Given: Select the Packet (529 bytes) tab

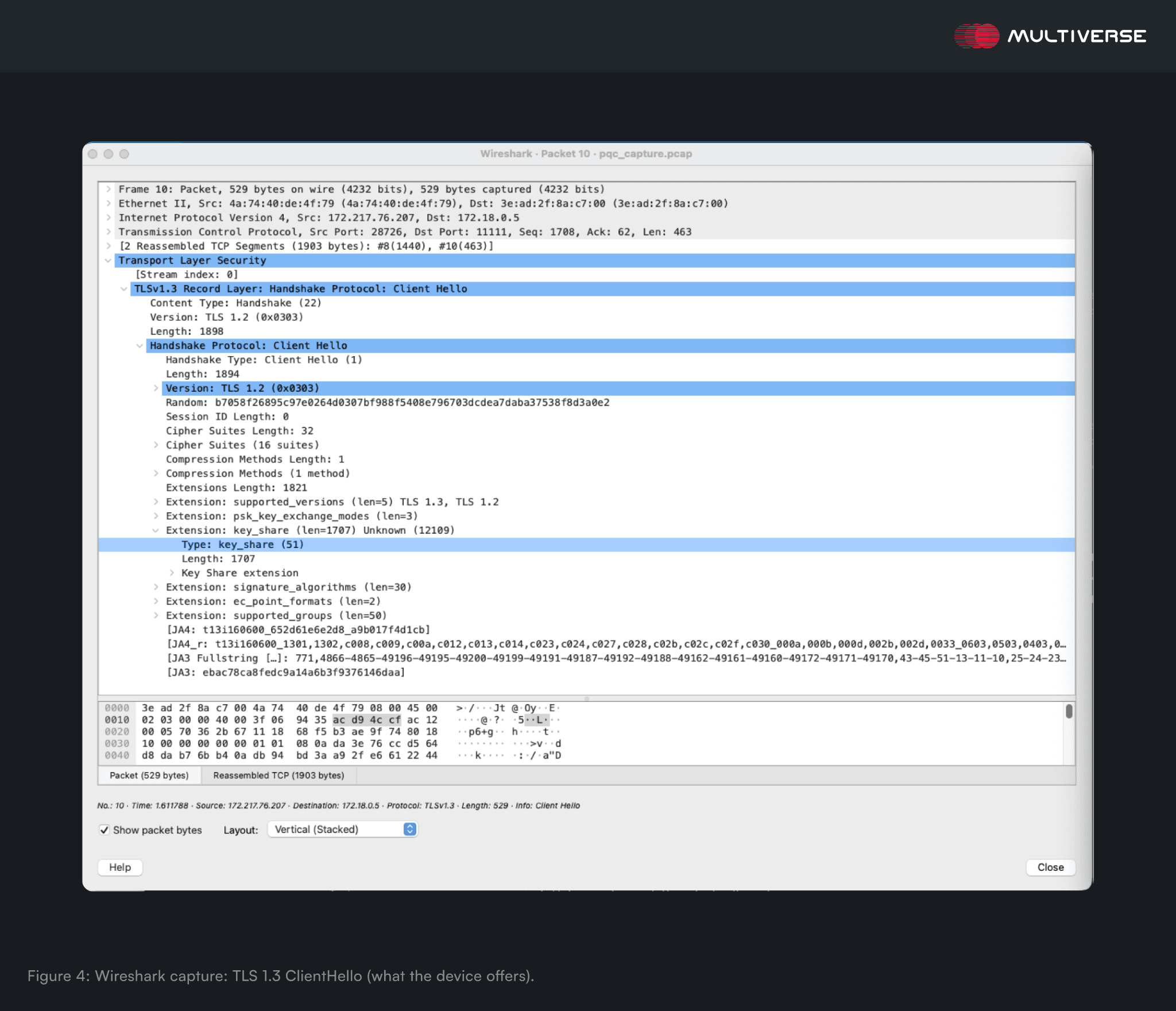Looking at the screenshot, I should pyautogui.click(x=149, y=775).
